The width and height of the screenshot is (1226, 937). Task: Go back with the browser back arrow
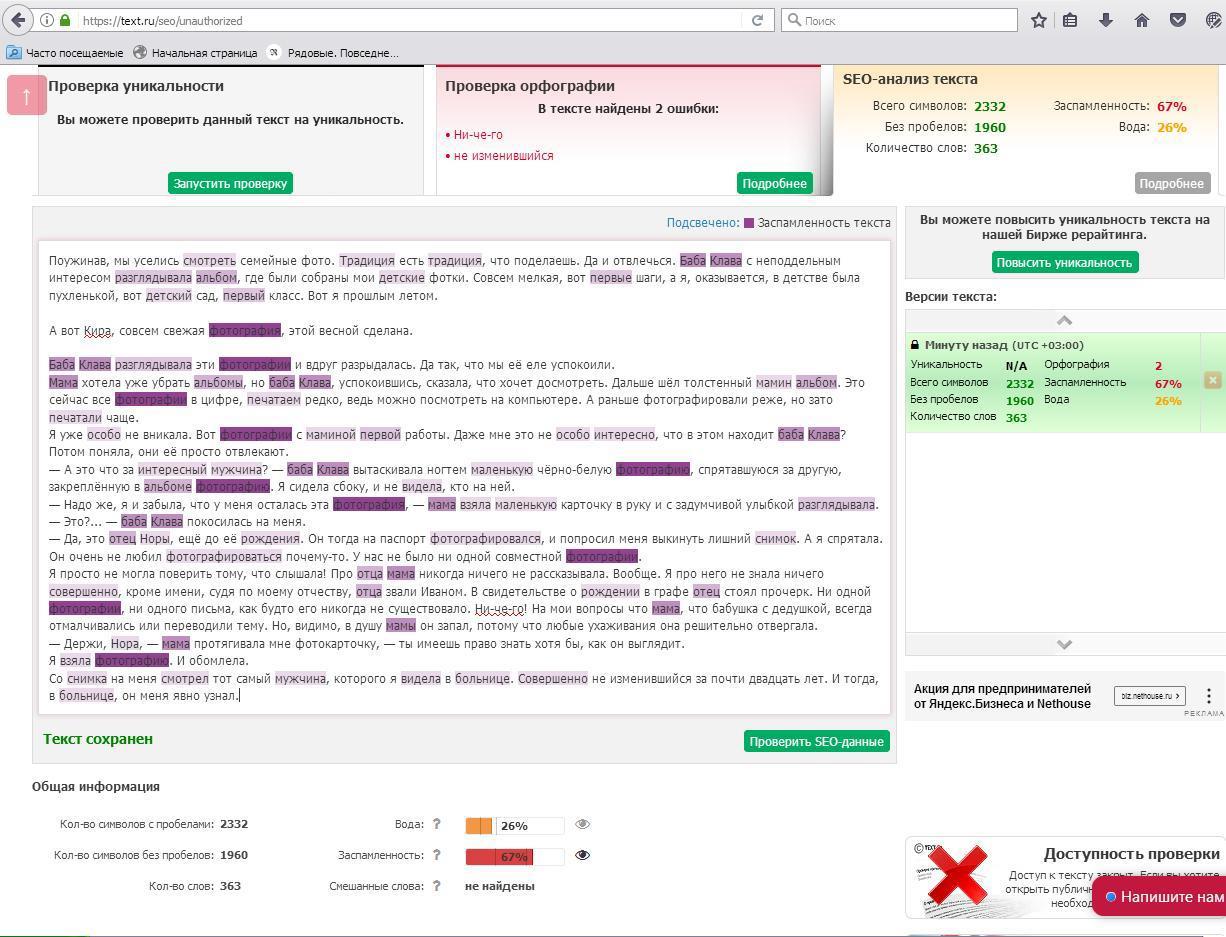[19, 20]
